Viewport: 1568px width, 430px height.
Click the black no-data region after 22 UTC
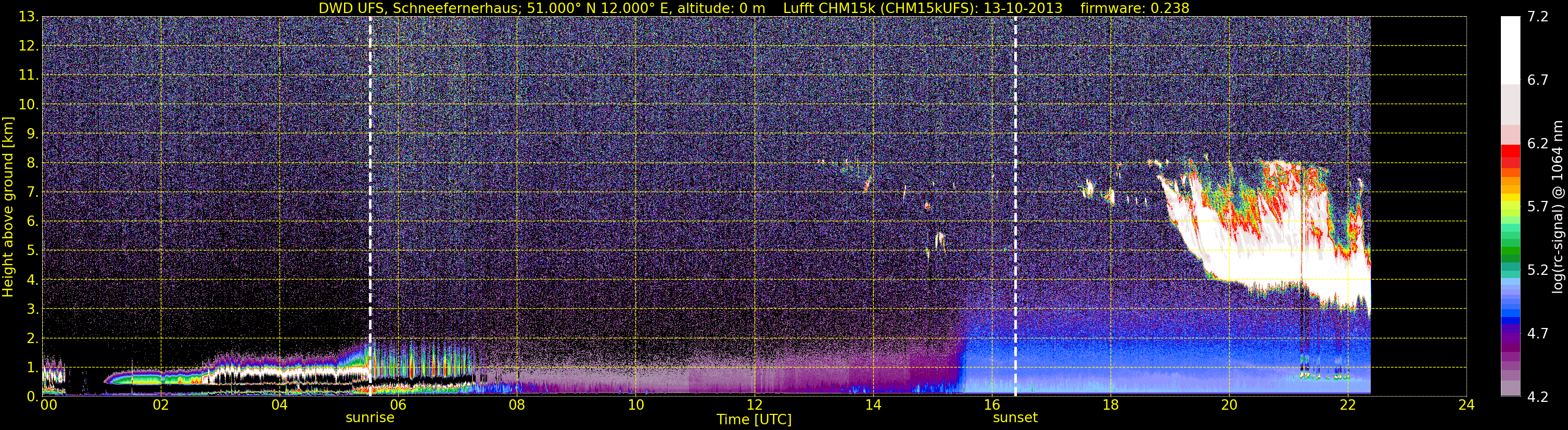click(1418, 206)
